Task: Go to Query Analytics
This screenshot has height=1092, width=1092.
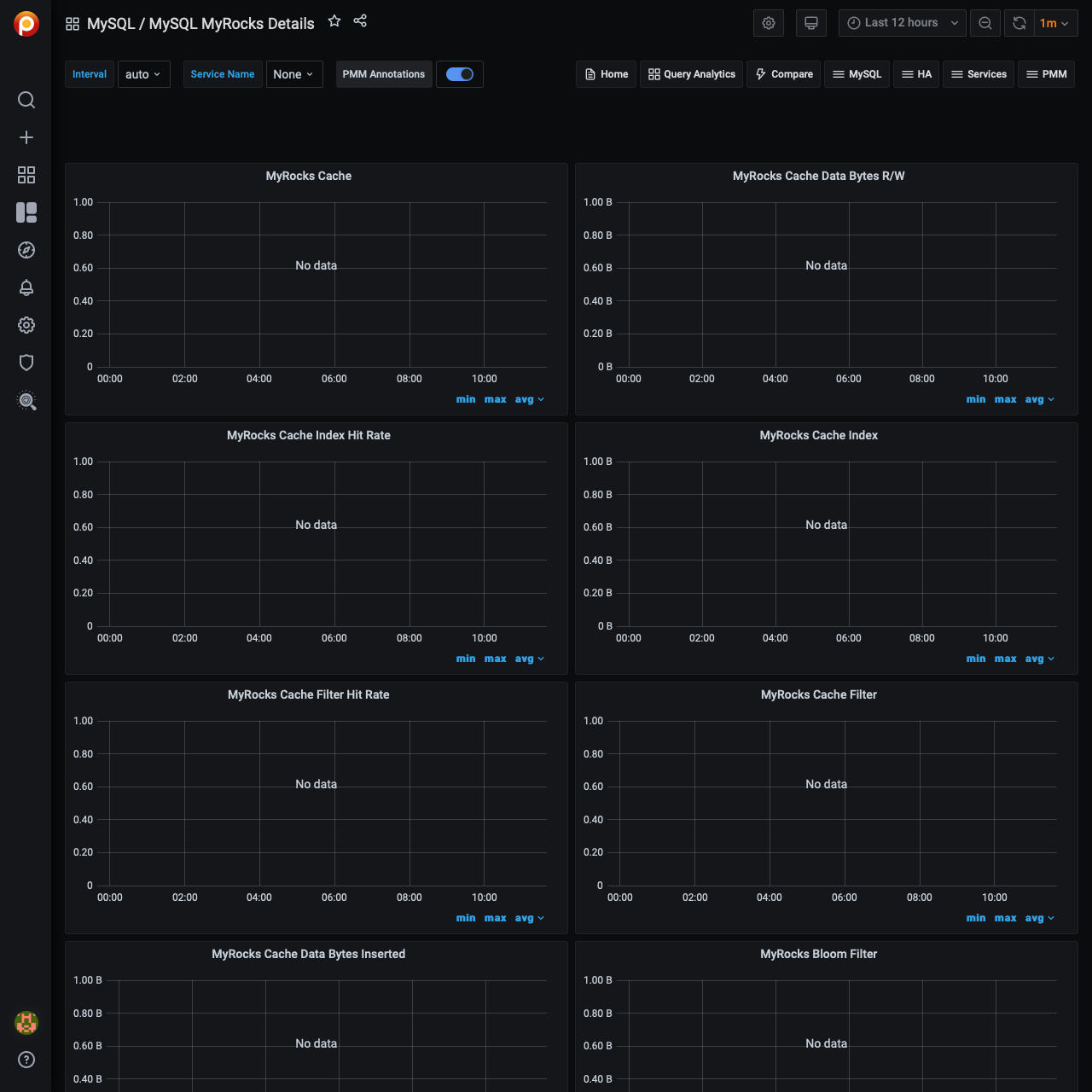Action: click(x=692, y=74)
